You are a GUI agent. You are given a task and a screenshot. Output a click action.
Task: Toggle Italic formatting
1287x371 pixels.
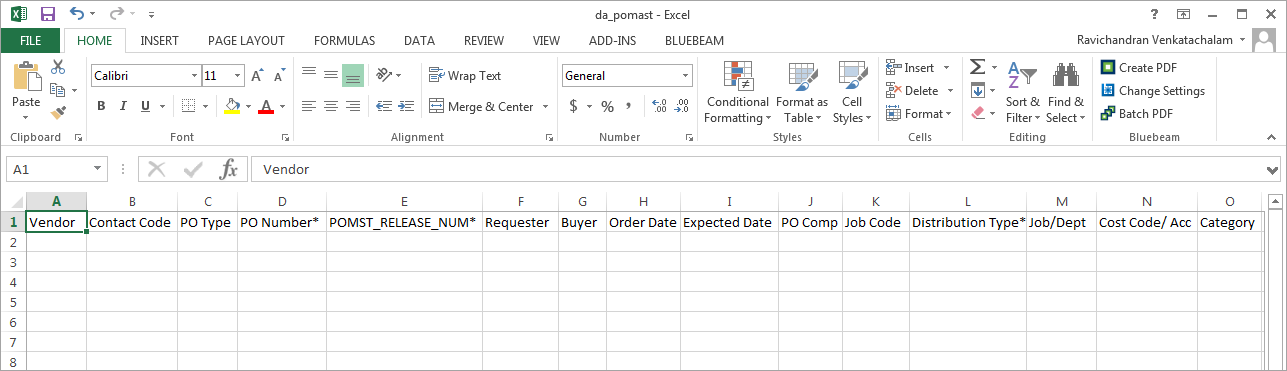[x=124, y=106]
